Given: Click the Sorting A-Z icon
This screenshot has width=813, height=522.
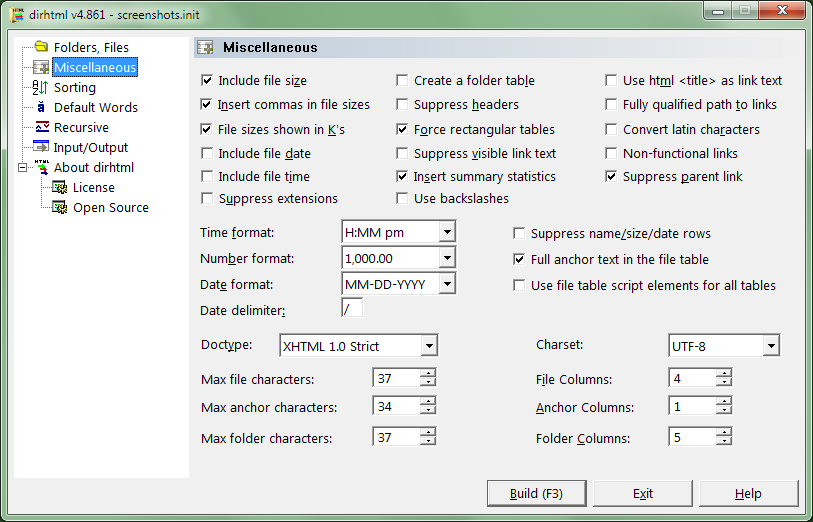Looking at the screenshot, I should (x=40, y=87).
